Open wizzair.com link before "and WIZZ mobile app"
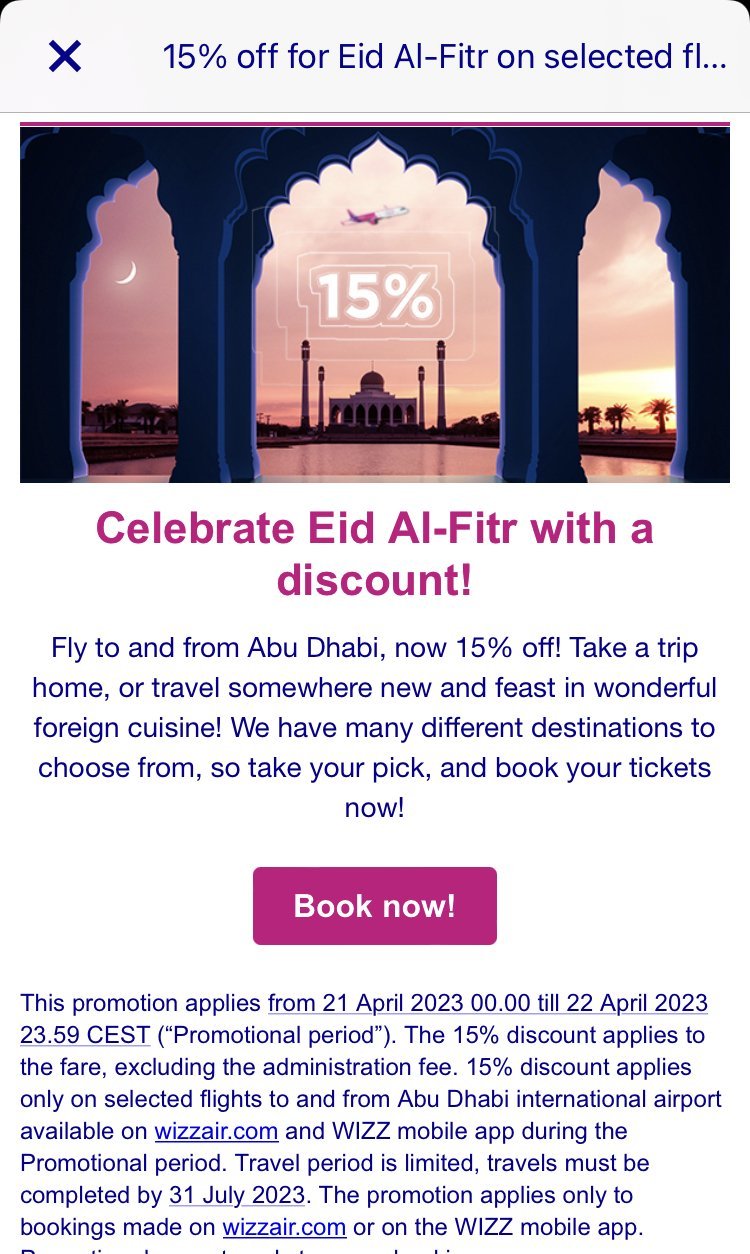 click(216, 1131)
